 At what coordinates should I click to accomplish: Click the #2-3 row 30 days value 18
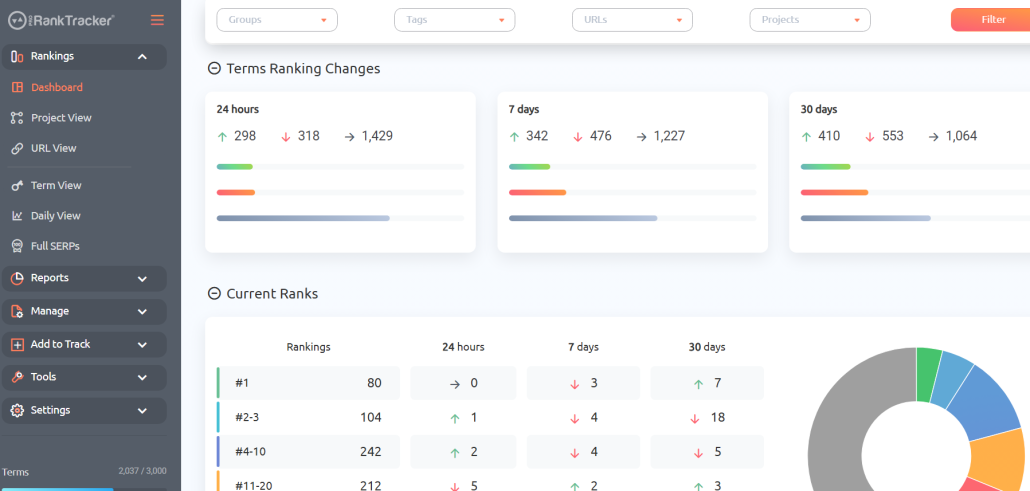point(717,417)
